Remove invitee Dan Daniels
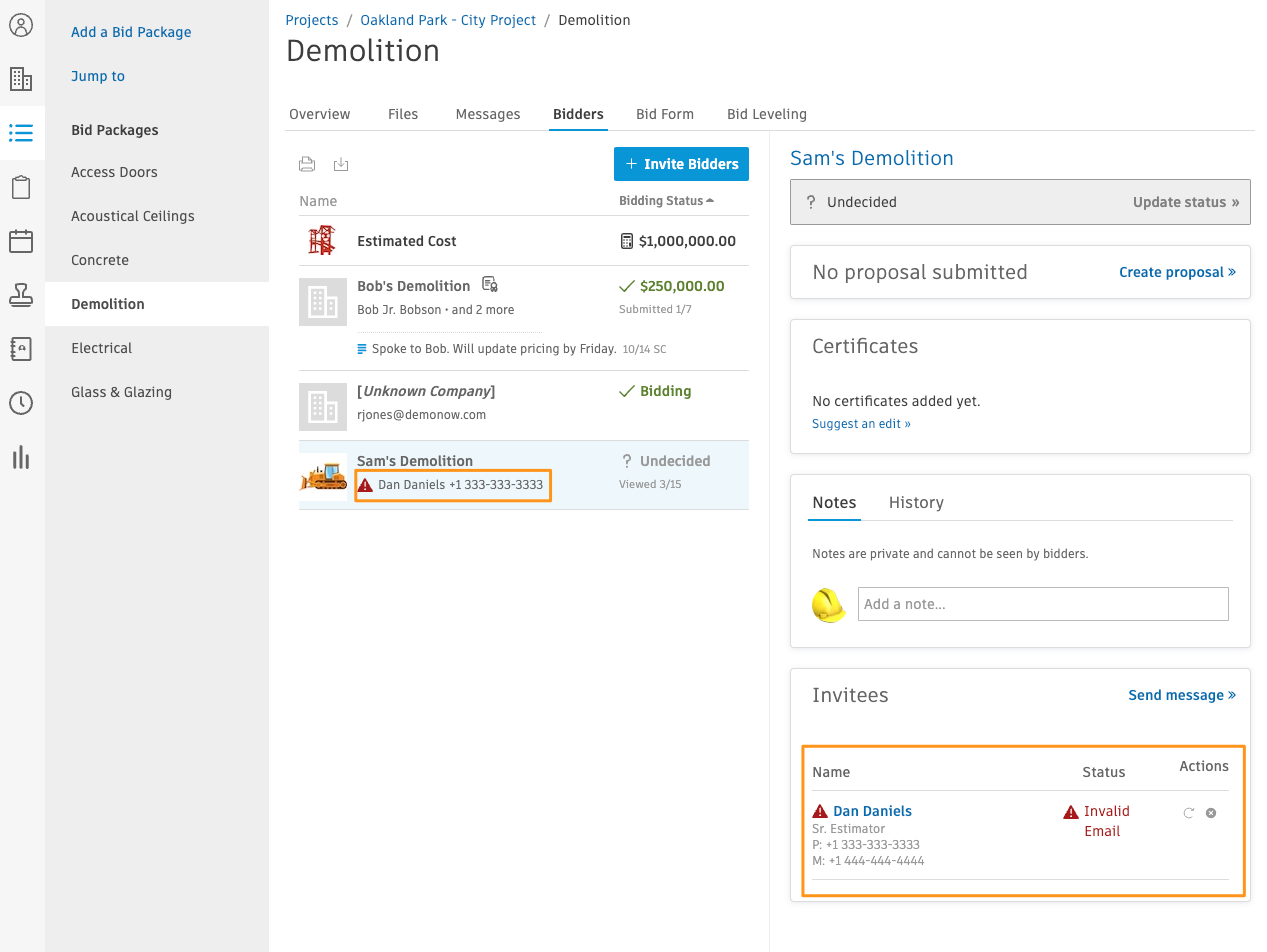The width and height of the screenshot is (1267, 952). (x=1211, y=813)
